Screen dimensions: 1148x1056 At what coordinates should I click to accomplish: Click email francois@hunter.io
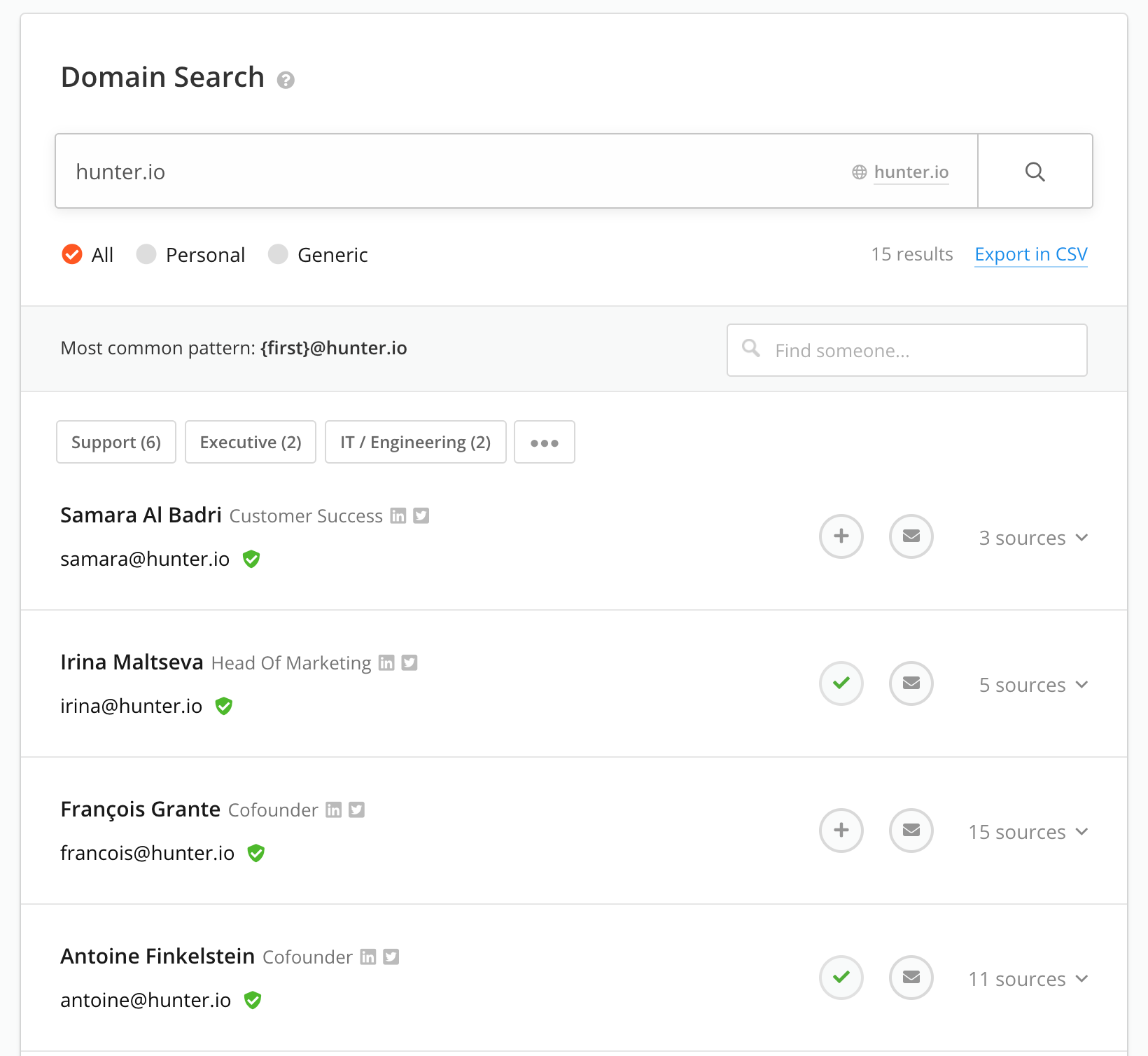(x=148, y=853)
